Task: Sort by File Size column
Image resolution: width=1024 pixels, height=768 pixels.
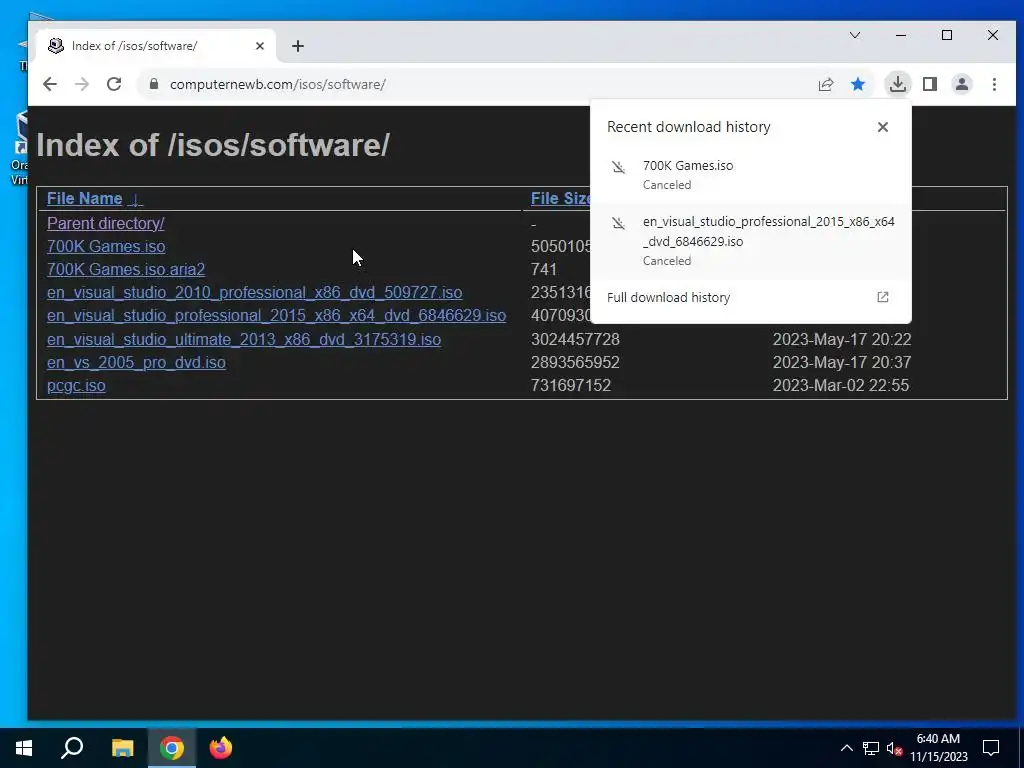Action: pos(560,199)
